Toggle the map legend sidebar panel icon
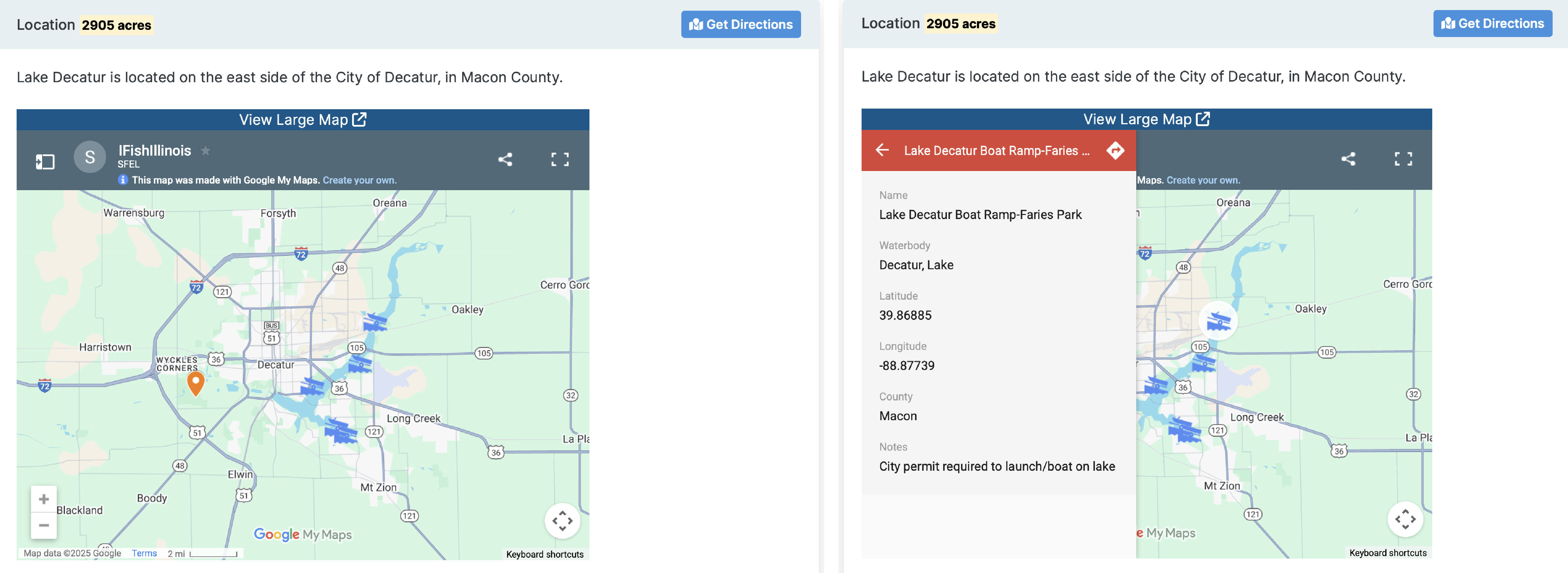Image resolution: width=1568 pixels, height=573 pixels. [x=45, y=161]
